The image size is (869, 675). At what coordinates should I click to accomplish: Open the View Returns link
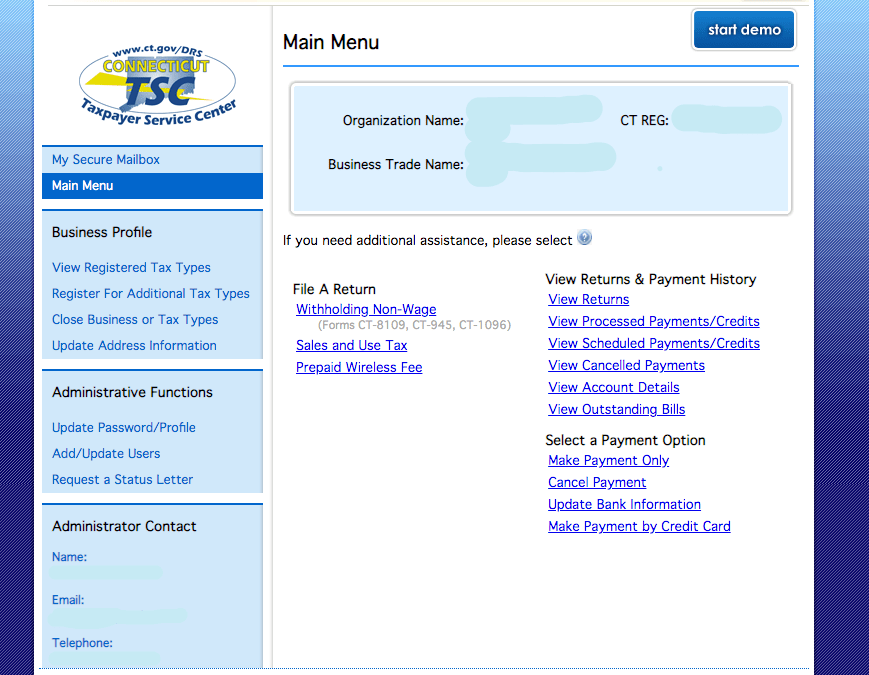point(589,300)
